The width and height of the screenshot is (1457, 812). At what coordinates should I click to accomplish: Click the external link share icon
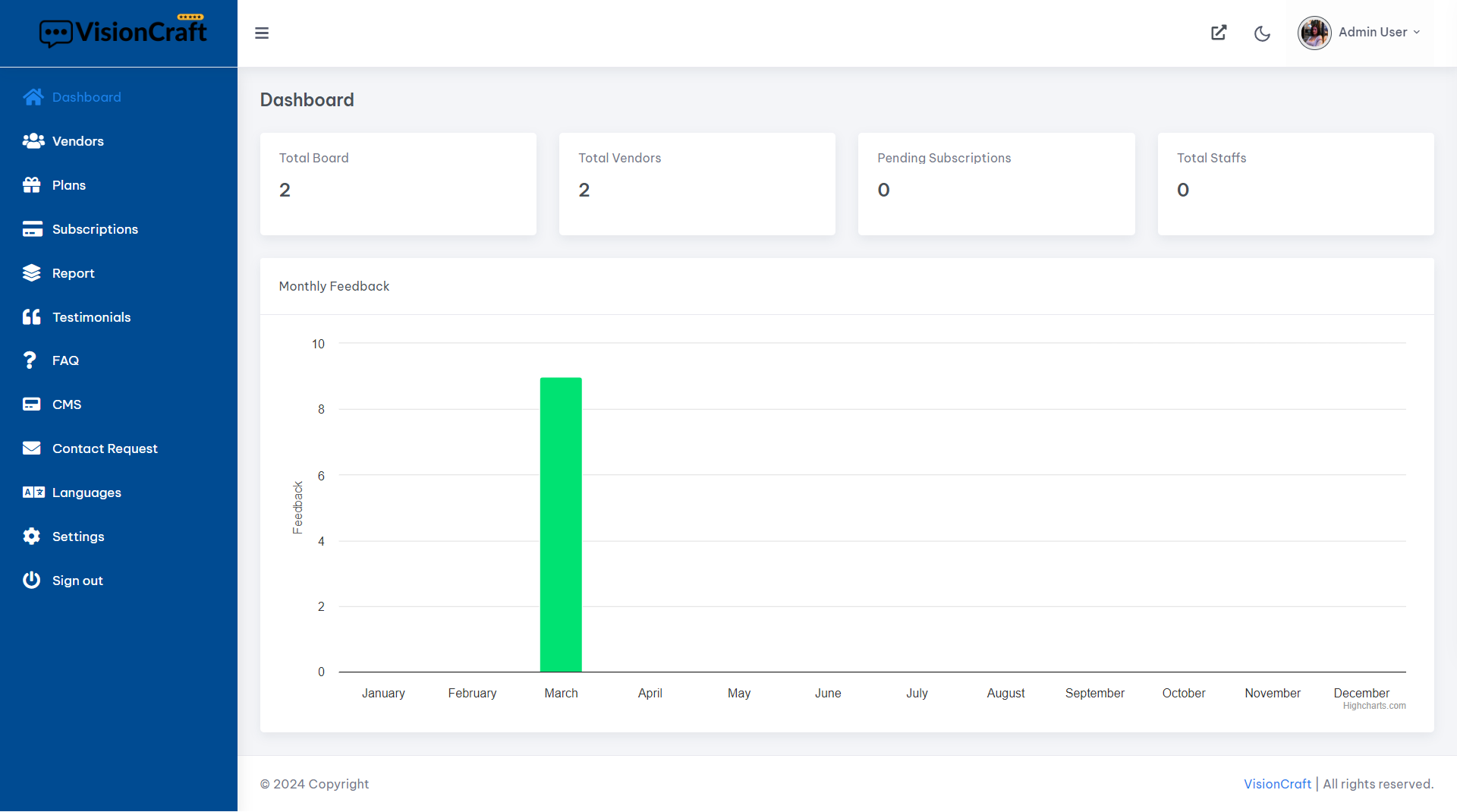[x=1218, y=33]
